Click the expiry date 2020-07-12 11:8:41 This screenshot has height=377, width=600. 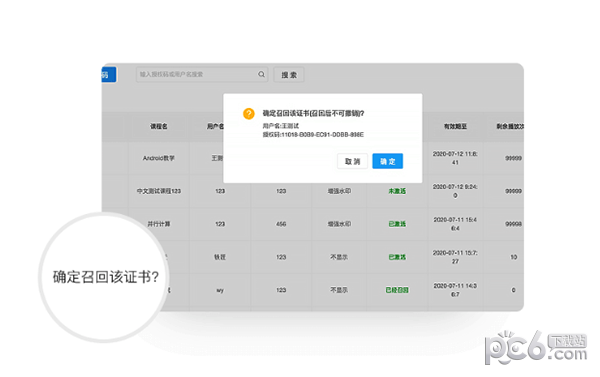pos(455,158)
